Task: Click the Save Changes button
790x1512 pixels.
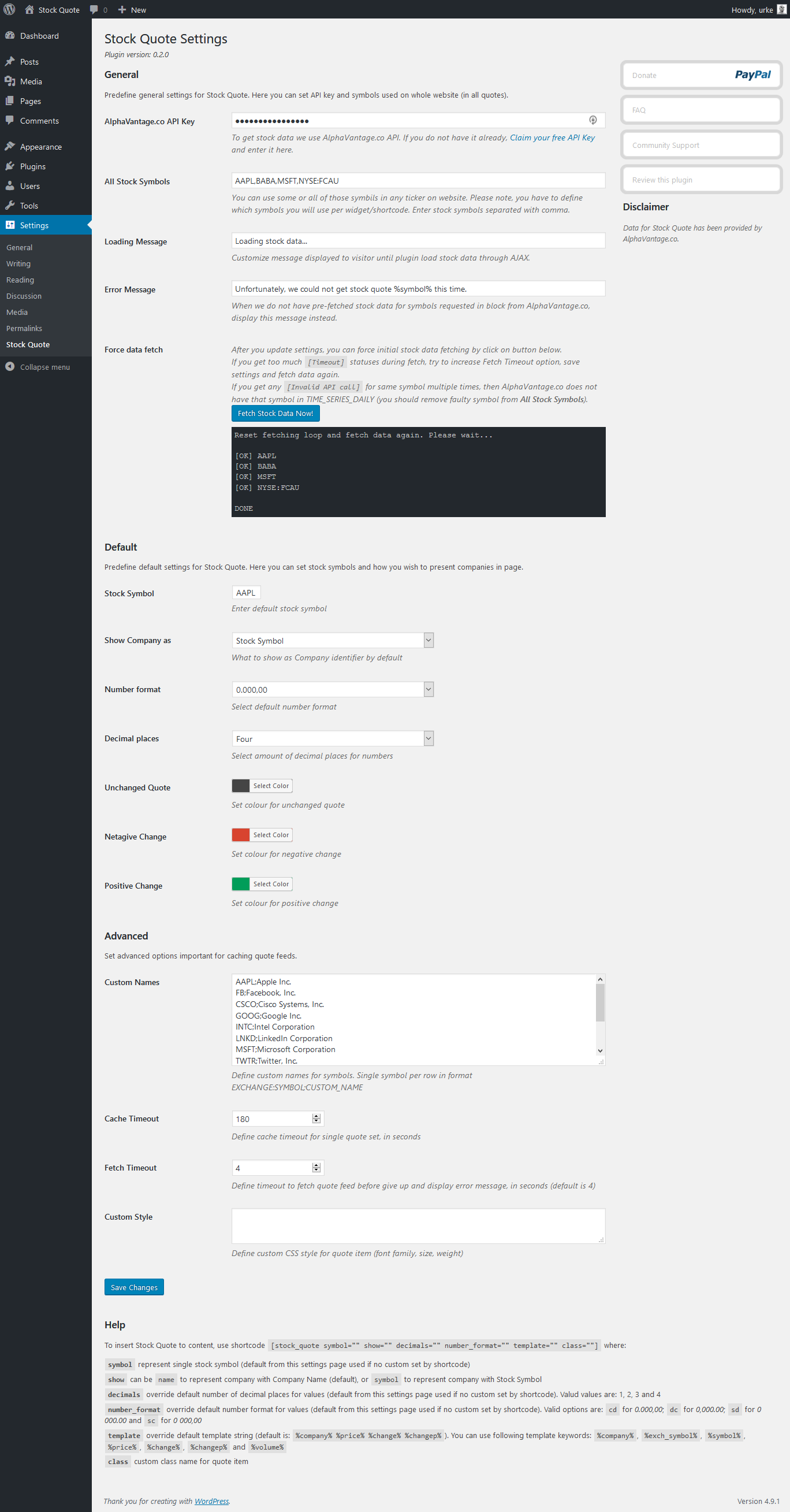Action: (134, 1287)
